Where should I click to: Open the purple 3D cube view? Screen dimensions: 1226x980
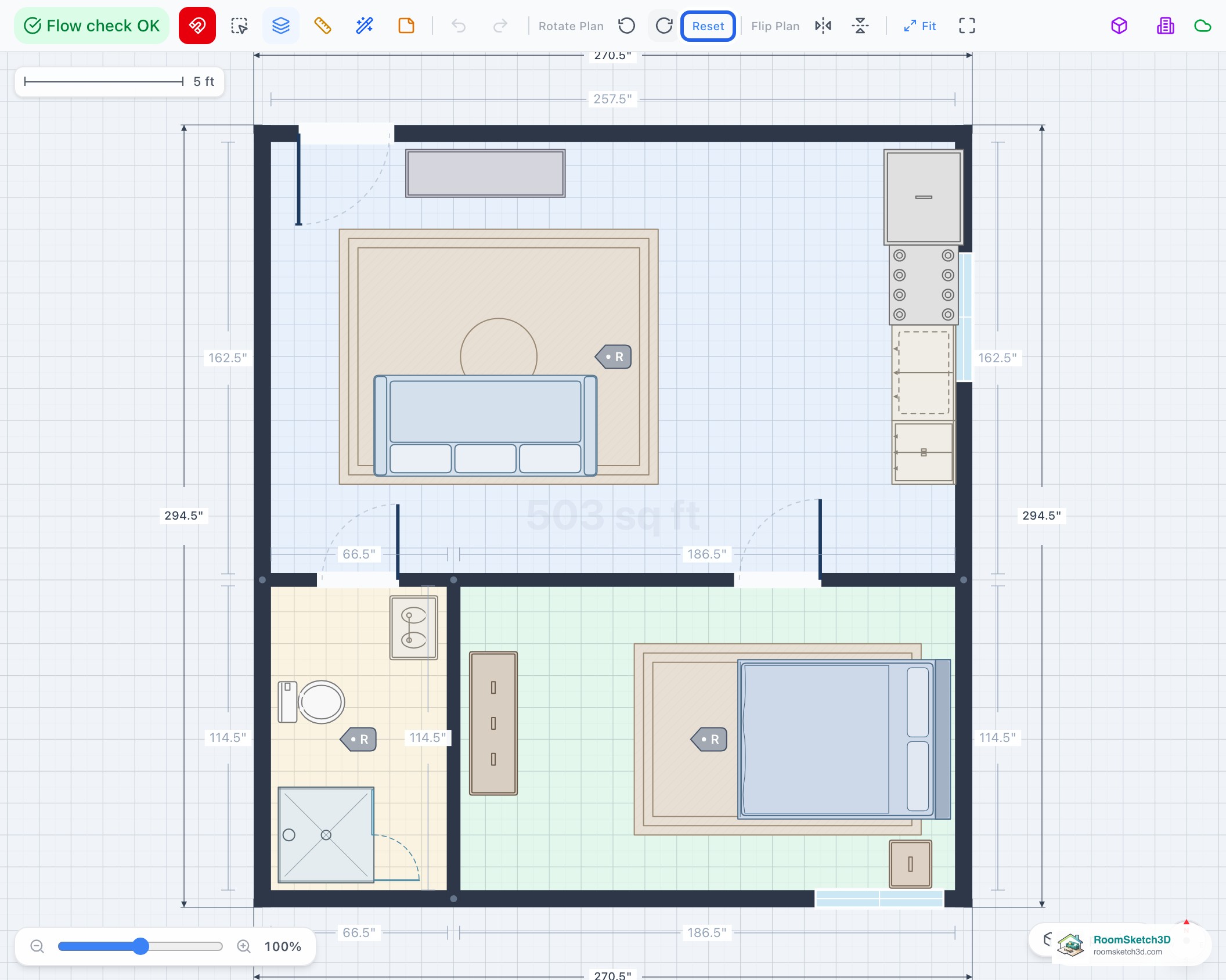coord(1119,26)
